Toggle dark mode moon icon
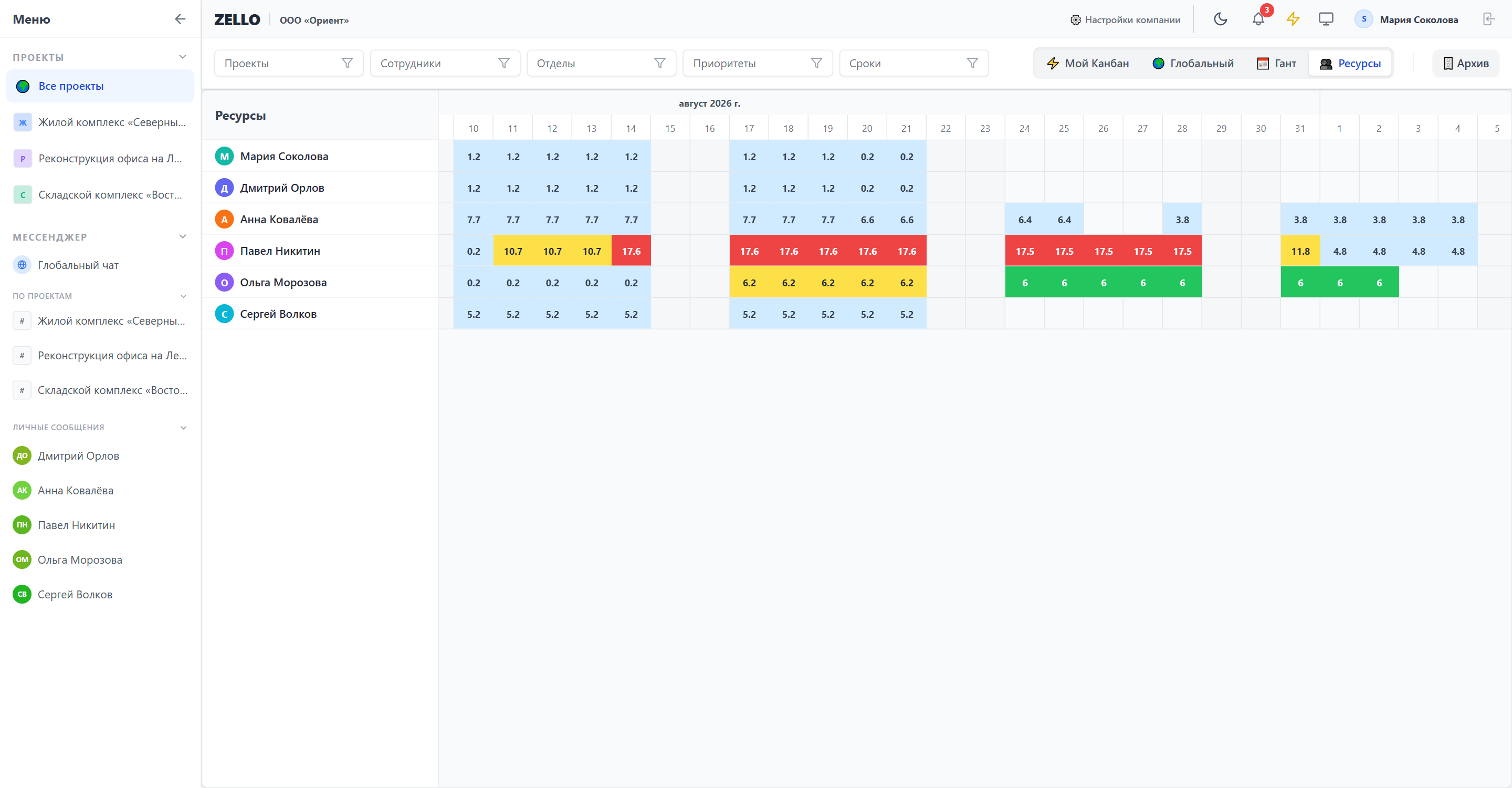This screenshot has width=1512, height=788. (x=1220, y=19)
